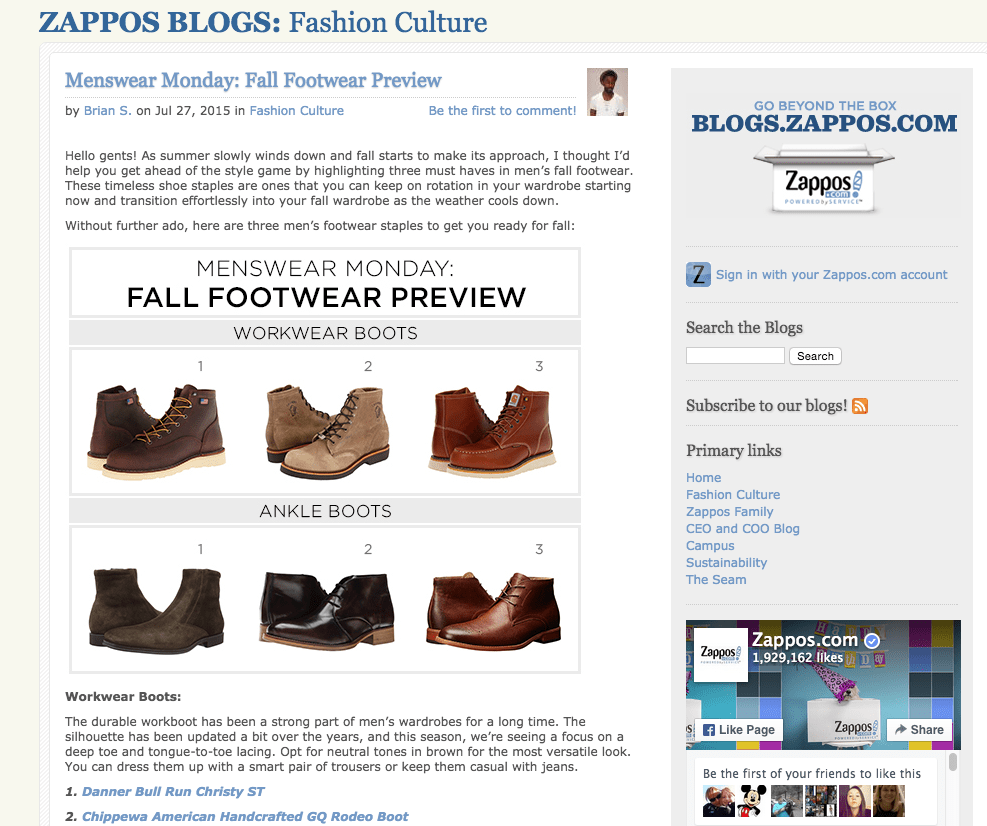
Task: Click the blue Zappos Z sign-in icon
Action: (698, 274)
